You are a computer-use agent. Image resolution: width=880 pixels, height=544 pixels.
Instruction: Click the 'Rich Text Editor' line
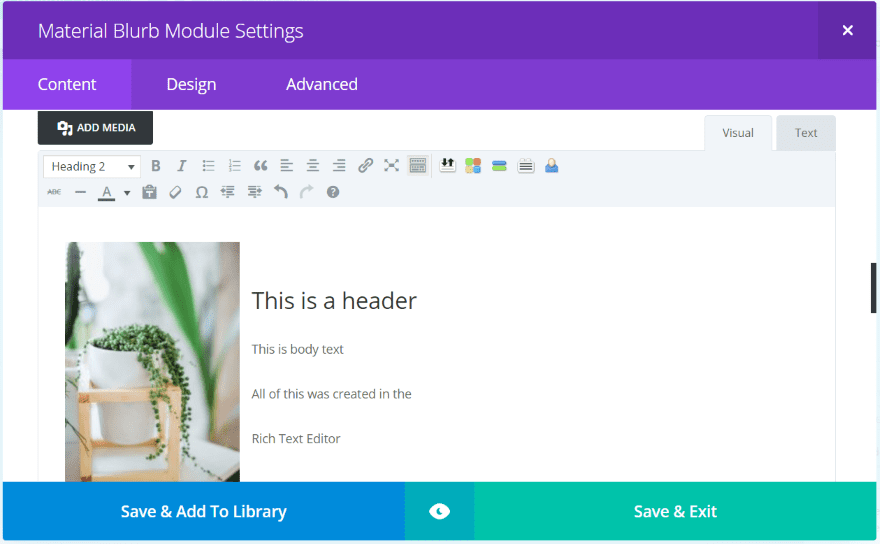(x=296, y=438)
